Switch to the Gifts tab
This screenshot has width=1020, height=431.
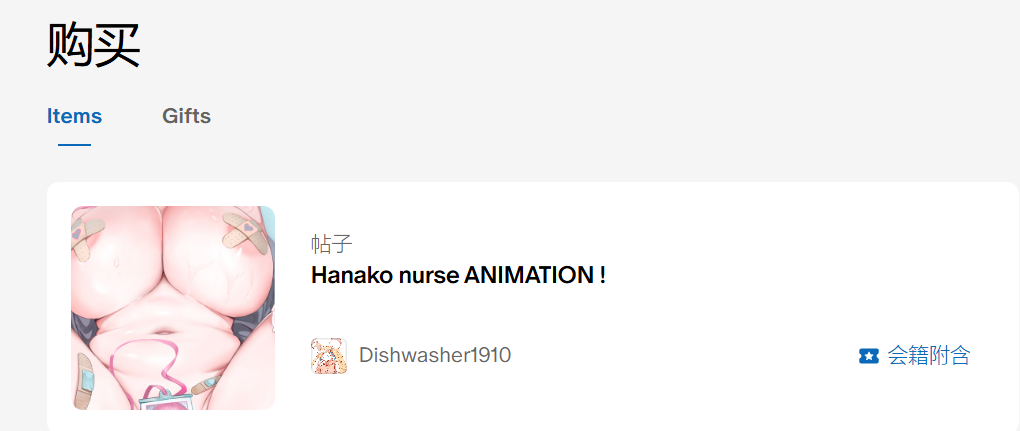[186, 116]
